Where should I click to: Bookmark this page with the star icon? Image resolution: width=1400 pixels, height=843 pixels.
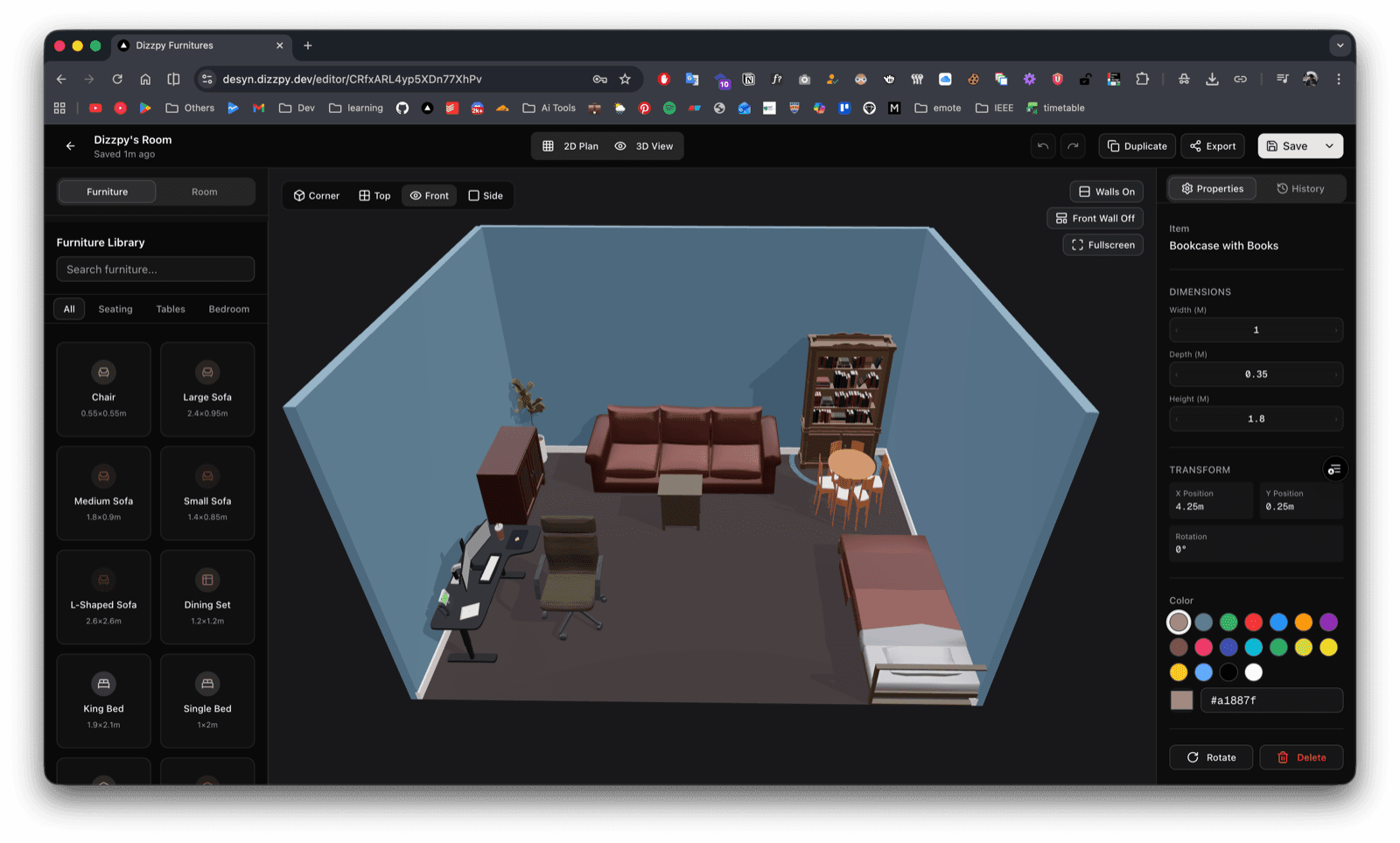pyautogui.click(x=625, y=79)
